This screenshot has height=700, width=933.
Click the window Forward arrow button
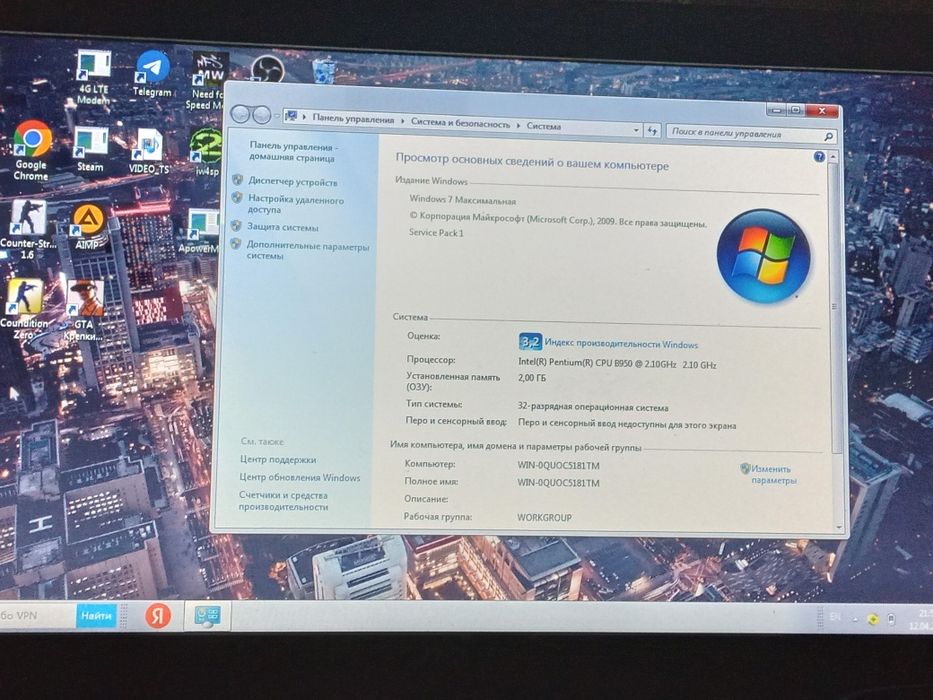click(261, 115)
